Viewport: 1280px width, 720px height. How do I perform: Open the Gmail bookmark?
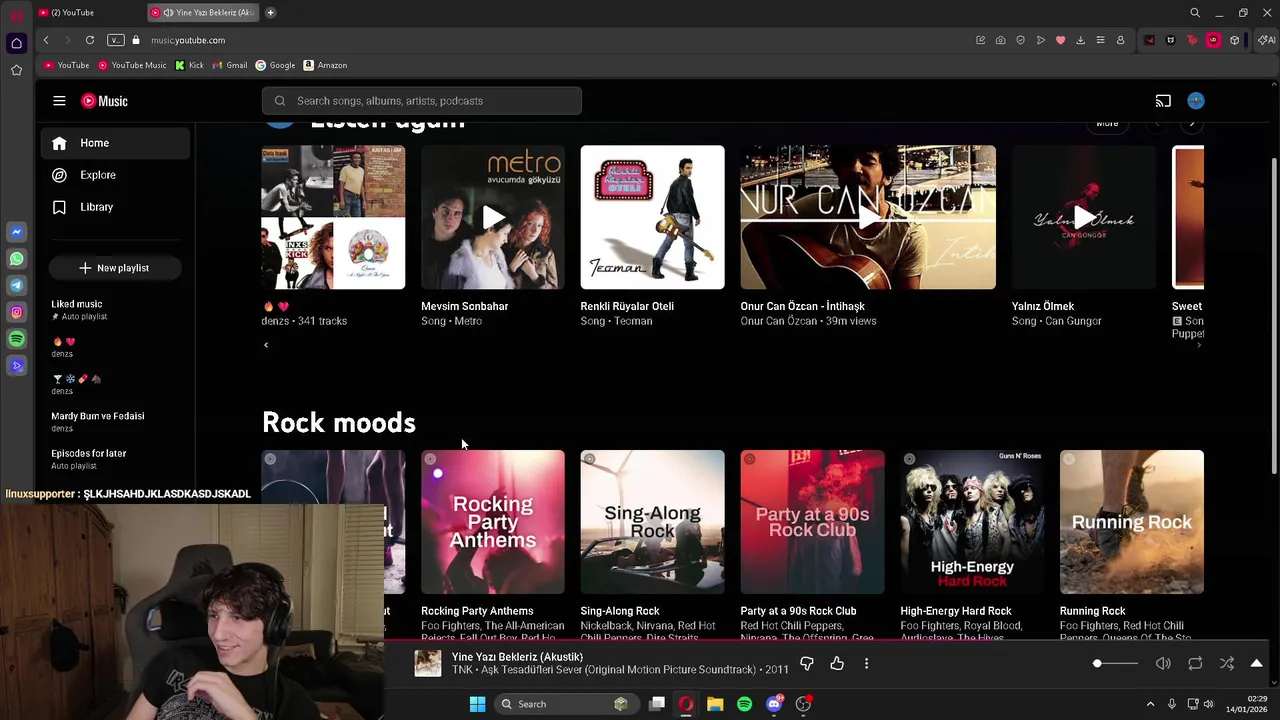tap(230, 65)
